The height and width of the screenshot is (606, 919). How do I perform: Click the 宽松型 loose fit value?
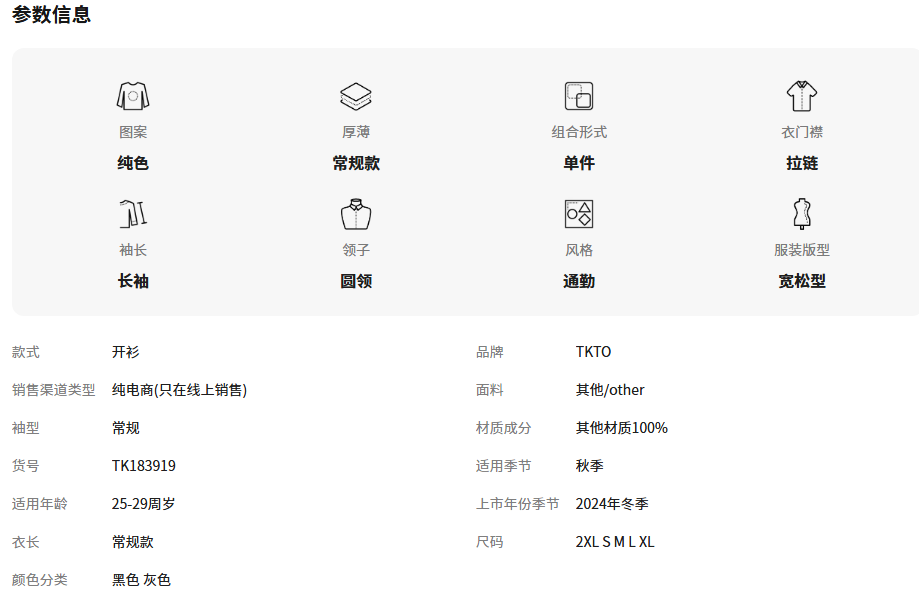(x=802, y=281)
